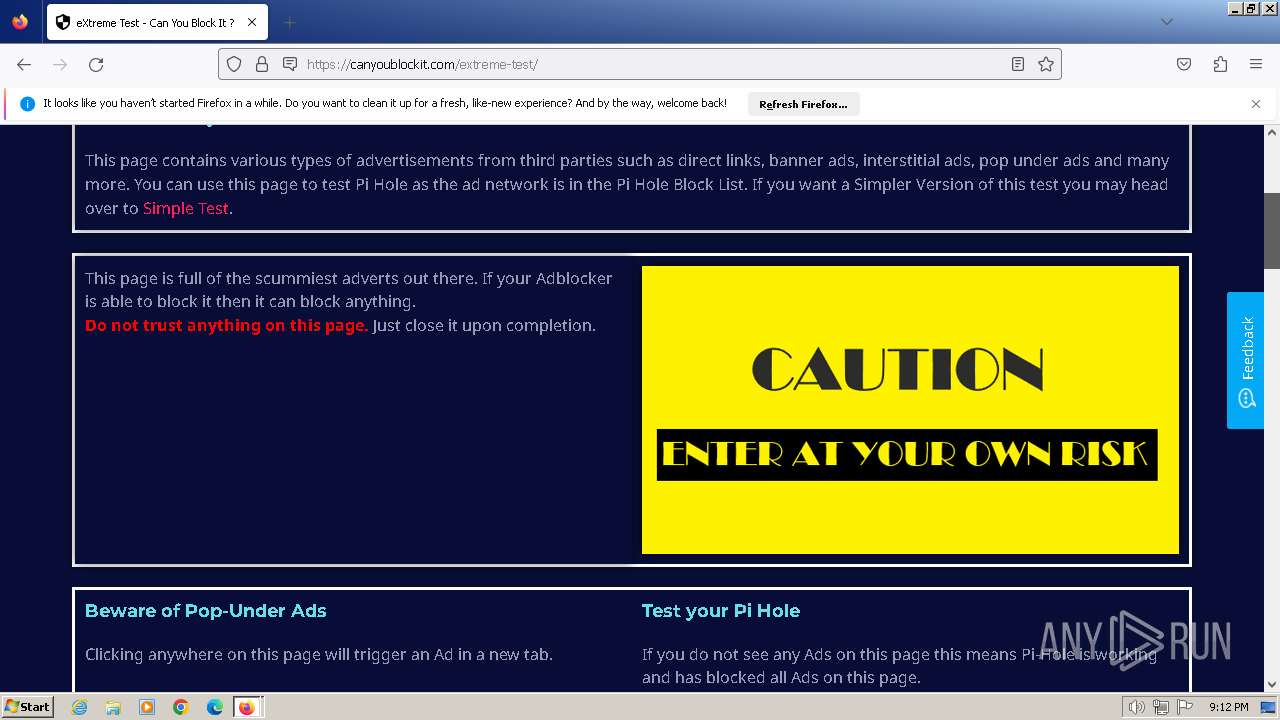Click the red 'Do not trust anything' warning text
1280x720 pixels.
(226, 325)
